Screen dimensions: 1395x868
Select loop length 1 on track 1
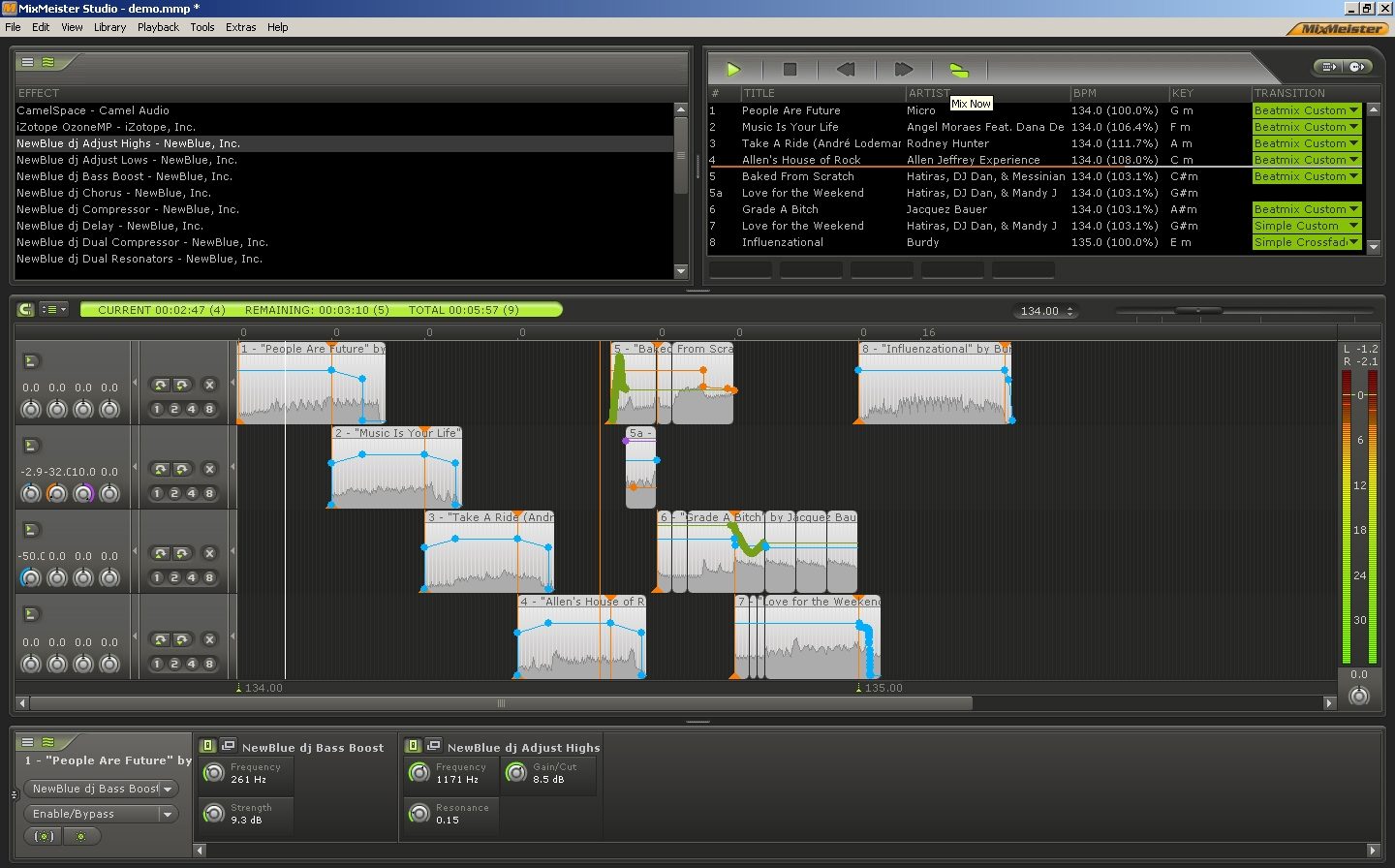click(157, 409)
